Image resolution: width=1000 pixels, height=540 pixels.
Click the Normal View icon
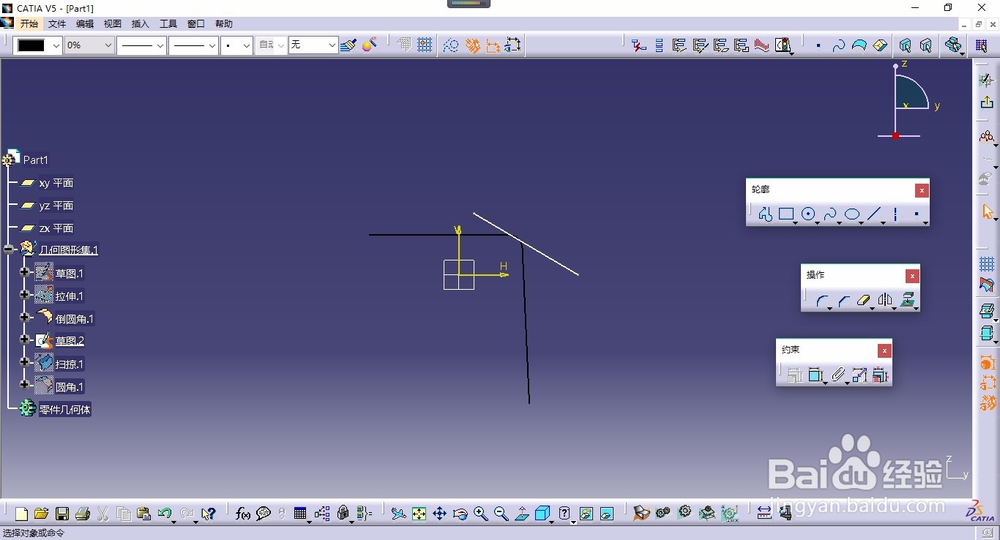(522, 514)
